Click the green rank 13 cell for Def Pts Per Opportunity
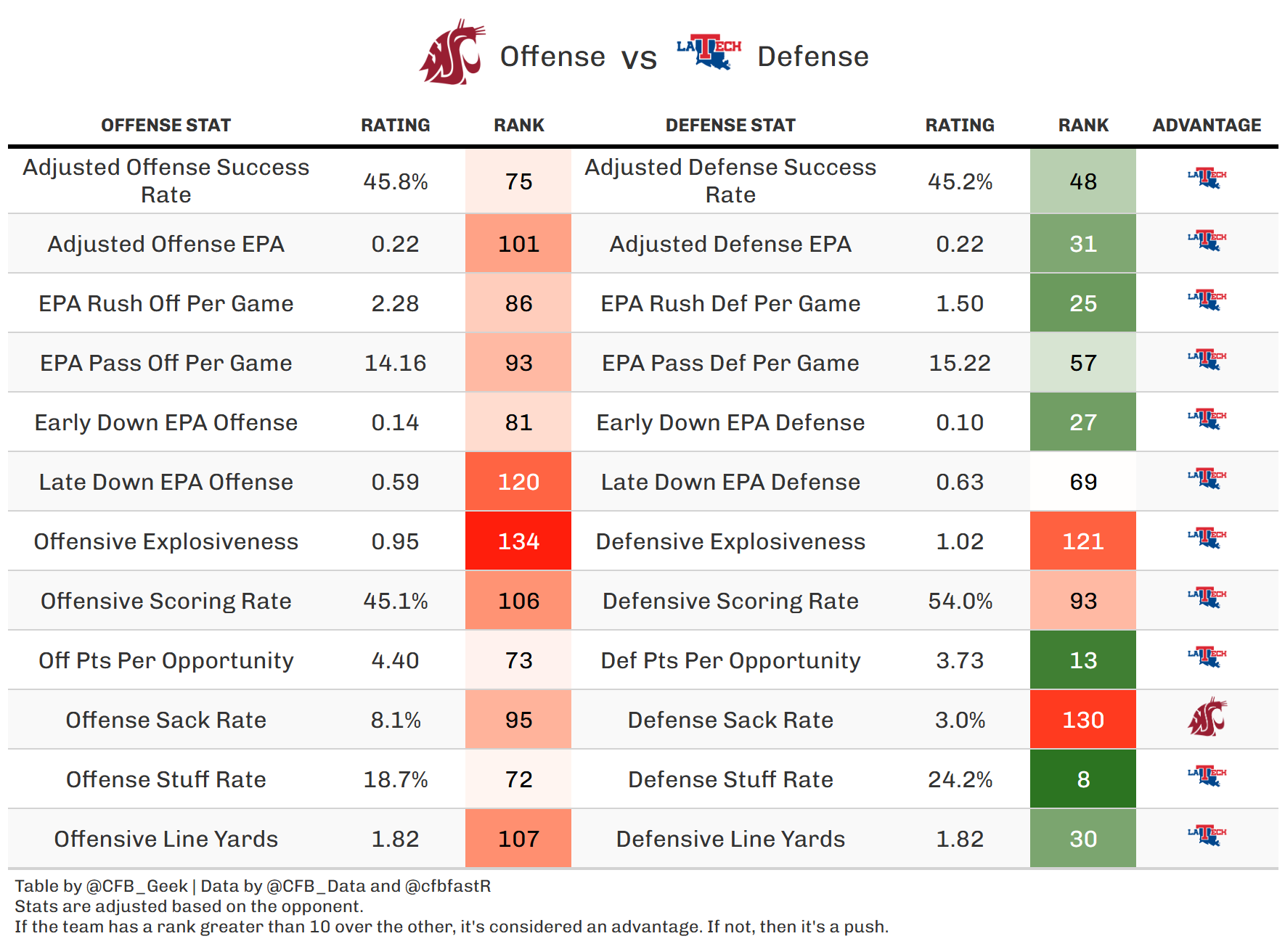Screen dimensions: 1285x952 click(x=1082, y=660)
